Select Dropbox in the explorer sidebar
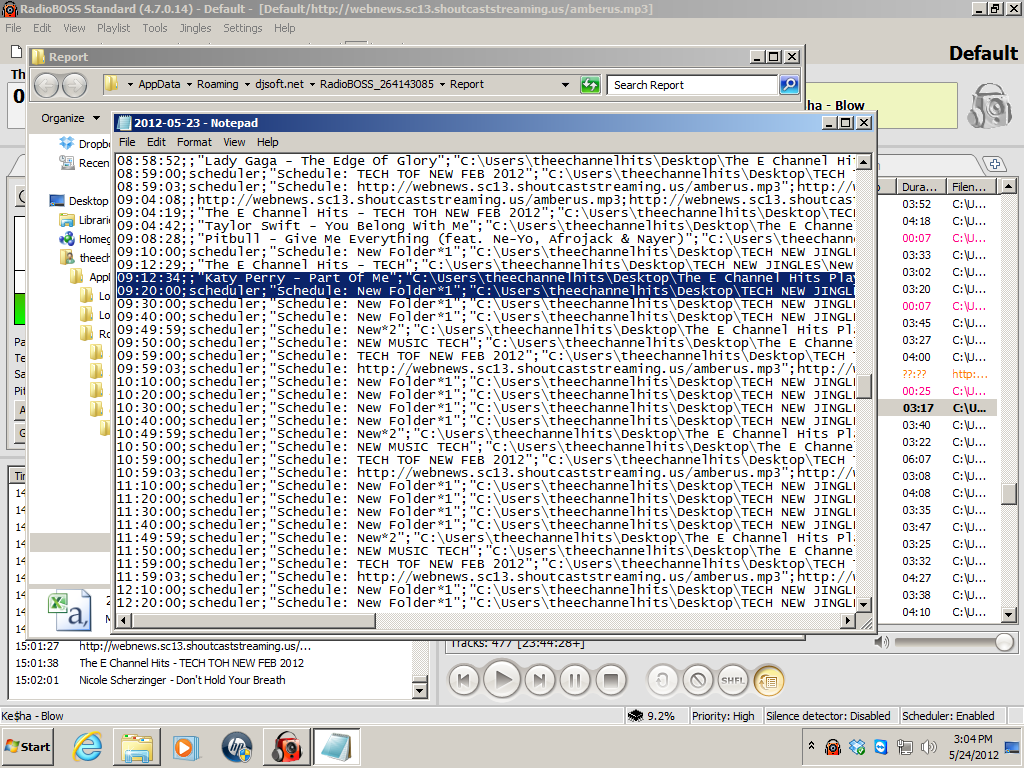 point(85,144)
